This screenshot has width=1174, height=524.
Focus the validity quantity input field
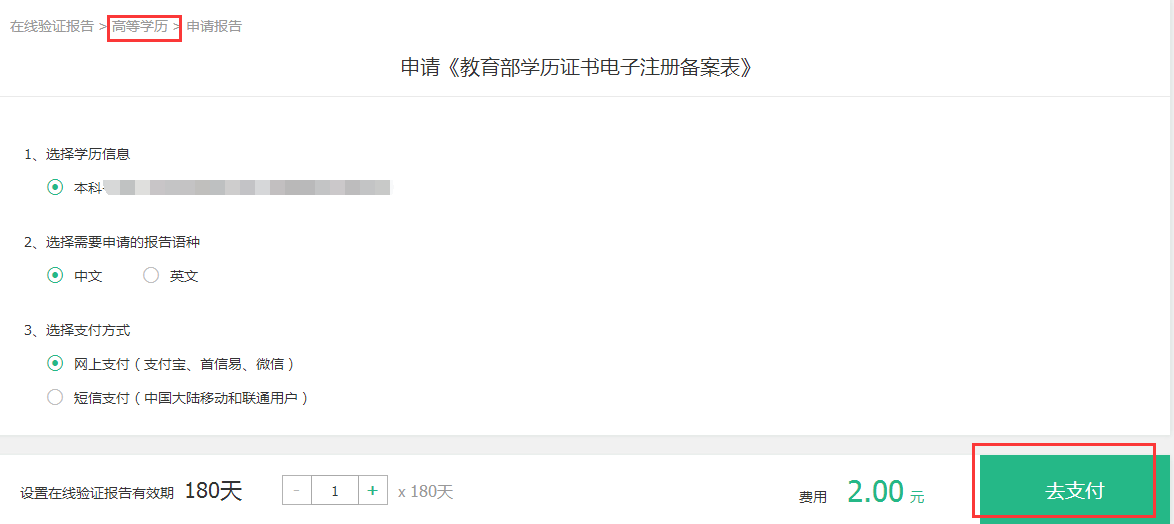coord(335,491)
